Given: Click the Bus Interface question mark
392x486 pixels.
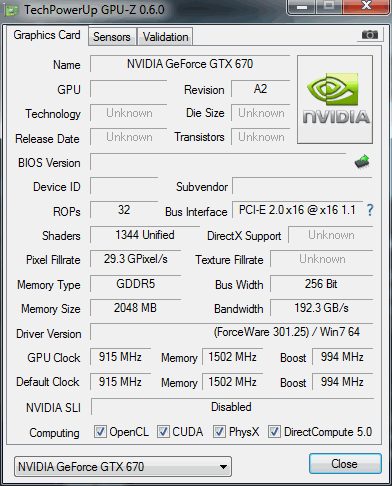Looking at the screenshot, I should coord(370,210).
